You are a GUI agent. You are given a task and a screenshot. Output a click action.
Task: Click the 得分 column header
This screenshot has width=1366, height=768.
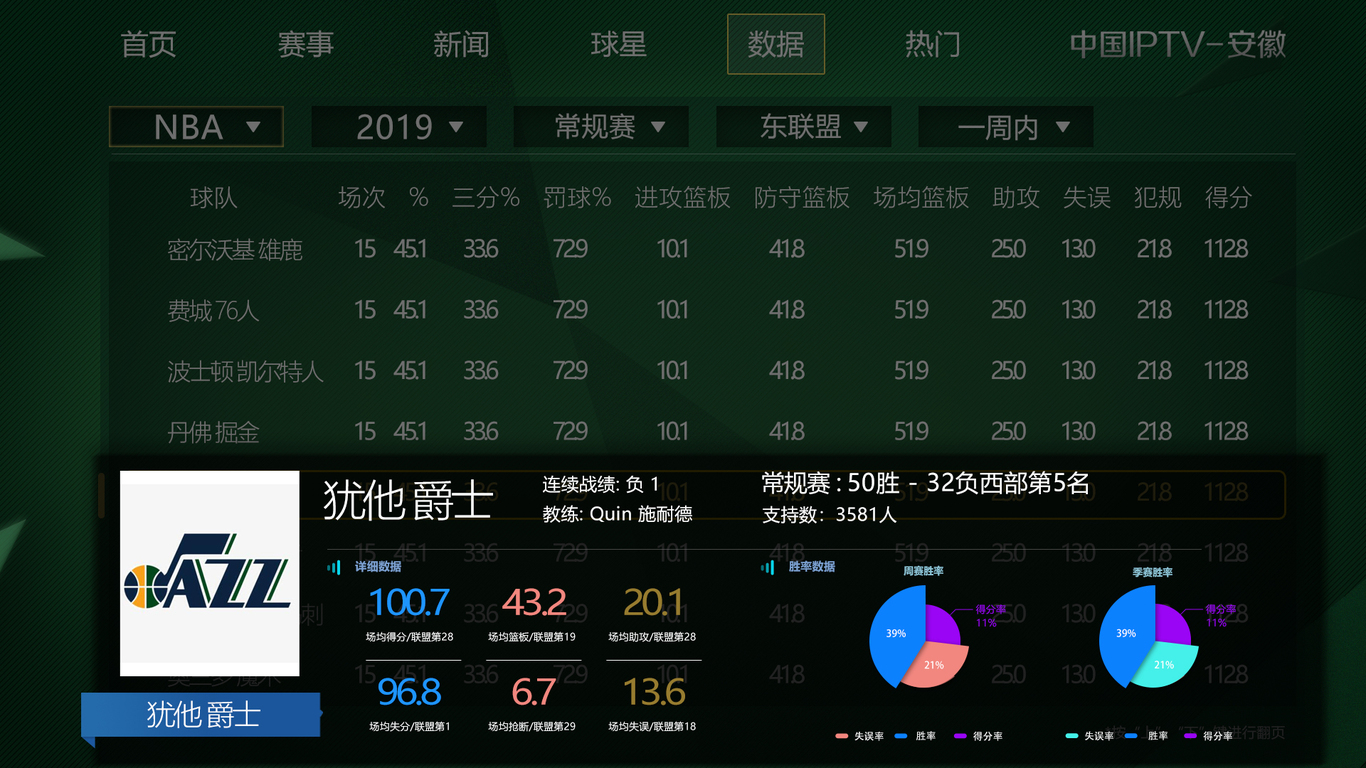[1228, 198]
